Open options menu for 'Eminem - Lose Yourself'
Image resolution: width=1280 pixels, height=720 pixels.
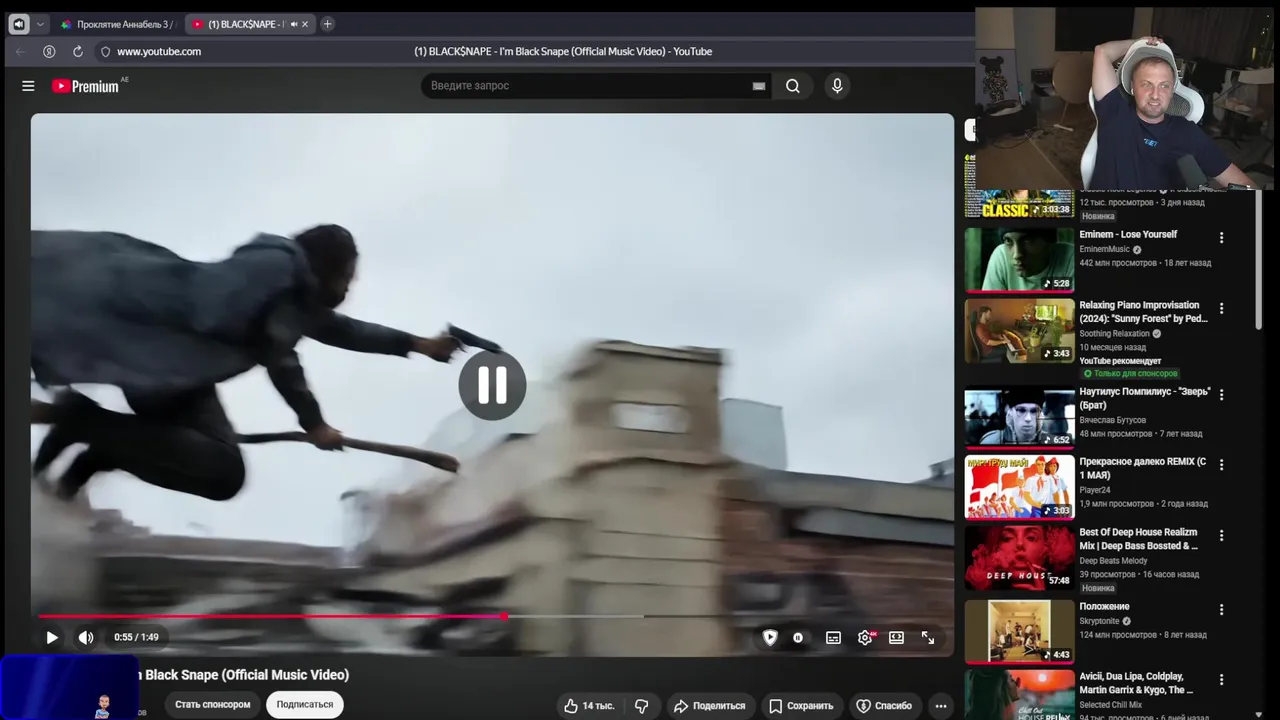coord(1221,238)
